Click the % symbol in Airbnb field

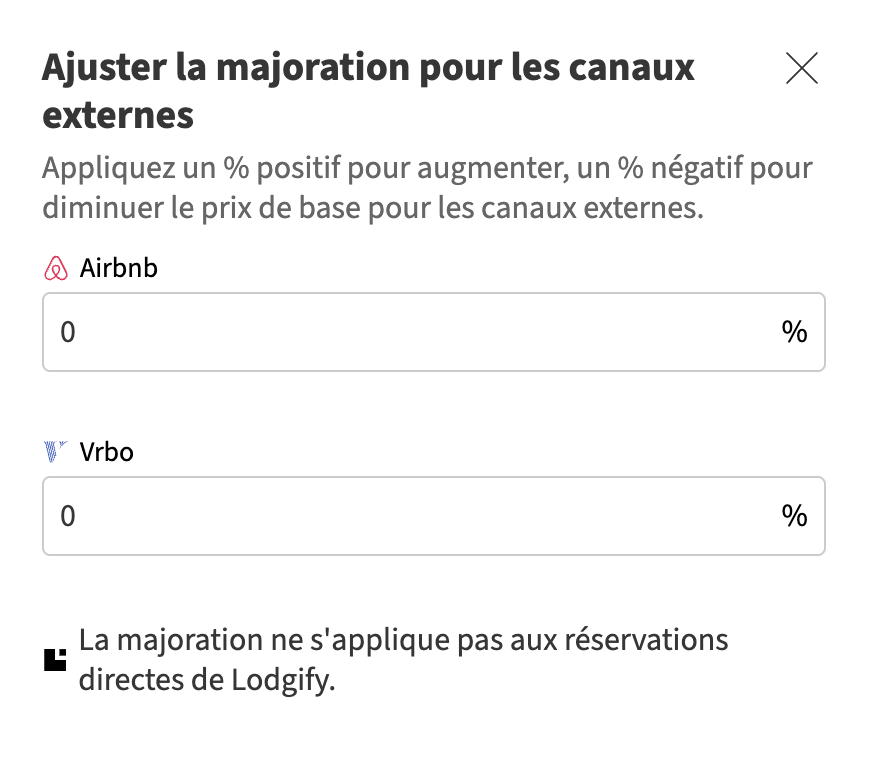(794, 332)
